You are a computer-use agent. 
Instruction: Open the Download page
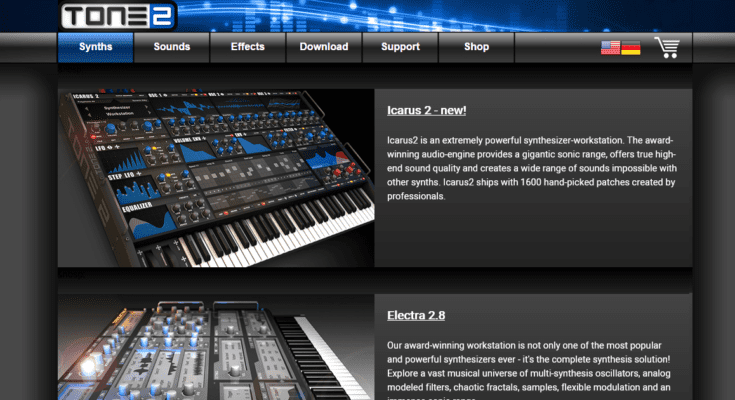324,47
